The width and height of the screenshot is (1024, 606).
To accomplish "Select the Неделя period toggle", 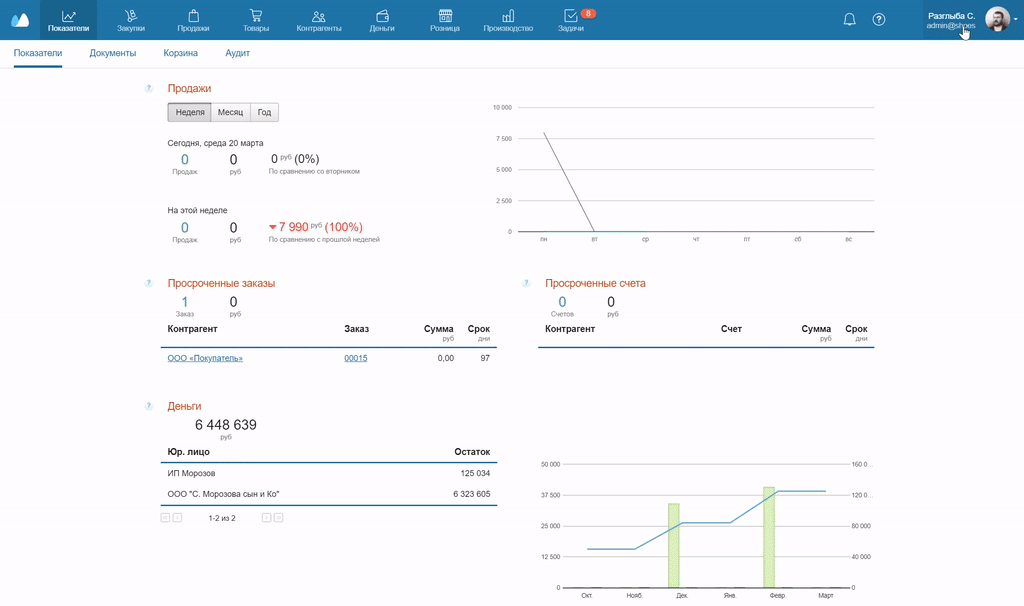I will [190, 112].
